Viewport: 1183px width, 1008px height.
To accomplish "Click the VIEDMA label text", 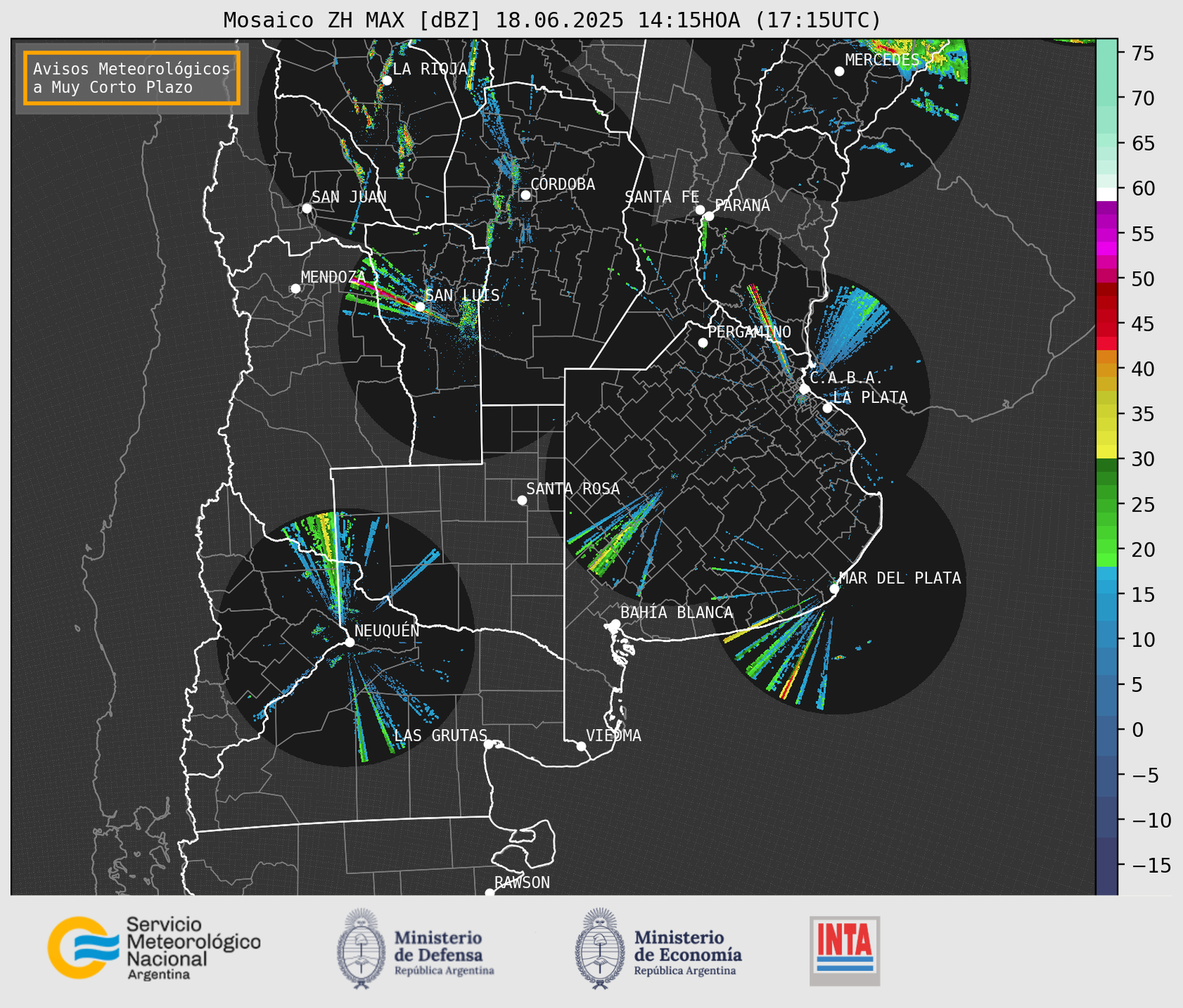I will click(614, 736).
